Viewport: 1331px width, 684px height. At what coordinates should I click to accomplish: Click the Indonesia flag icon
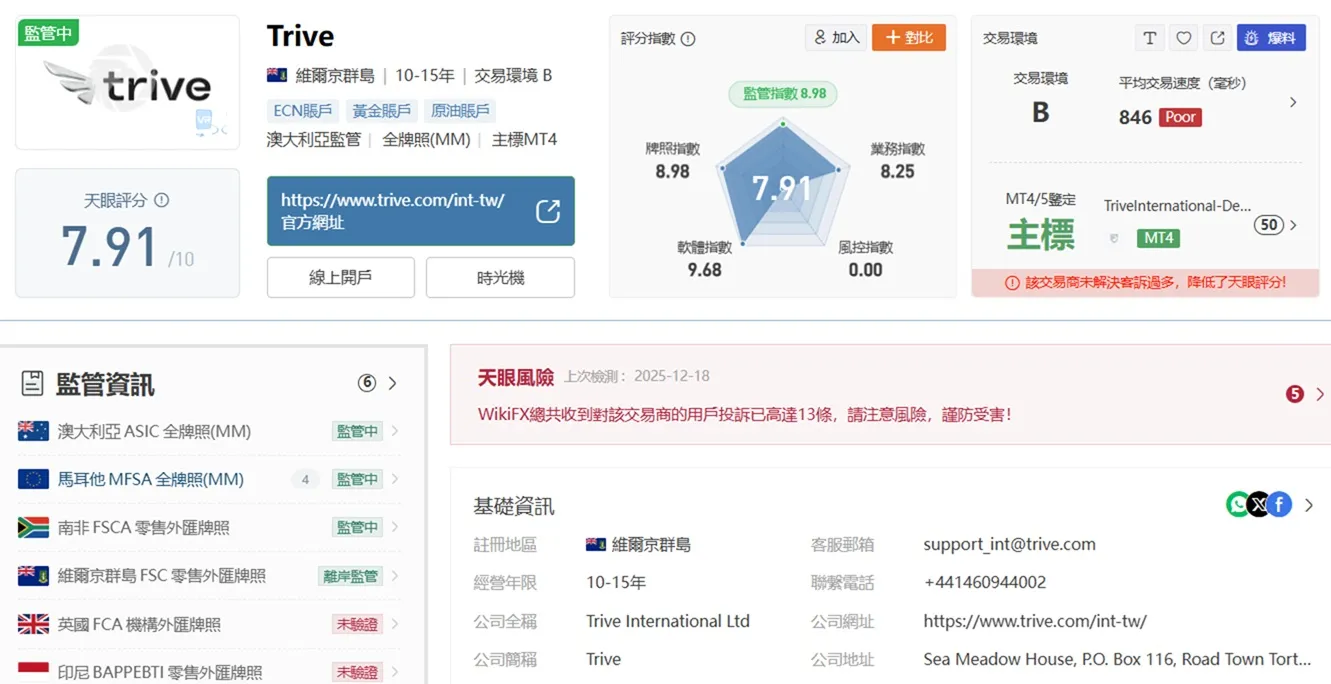[x=33, y=670]
